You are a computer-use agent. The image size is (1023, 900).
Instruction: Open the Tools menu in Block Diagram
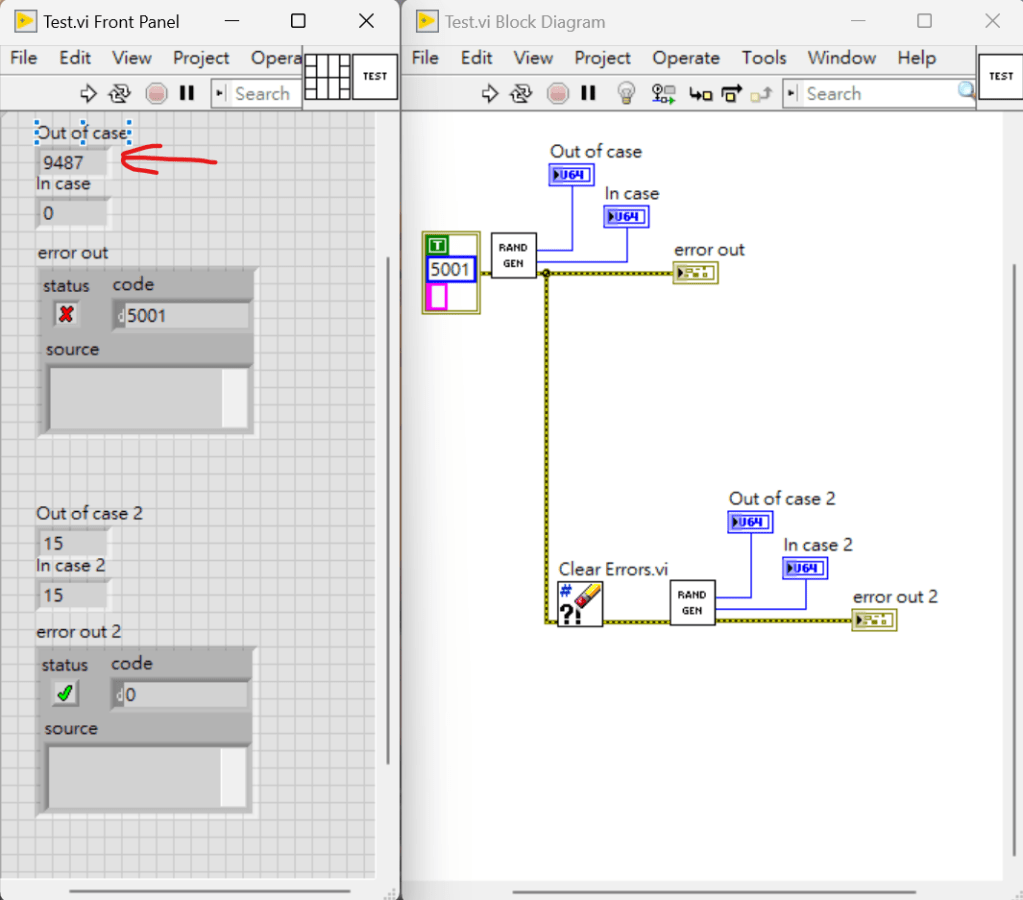(764, 58)
